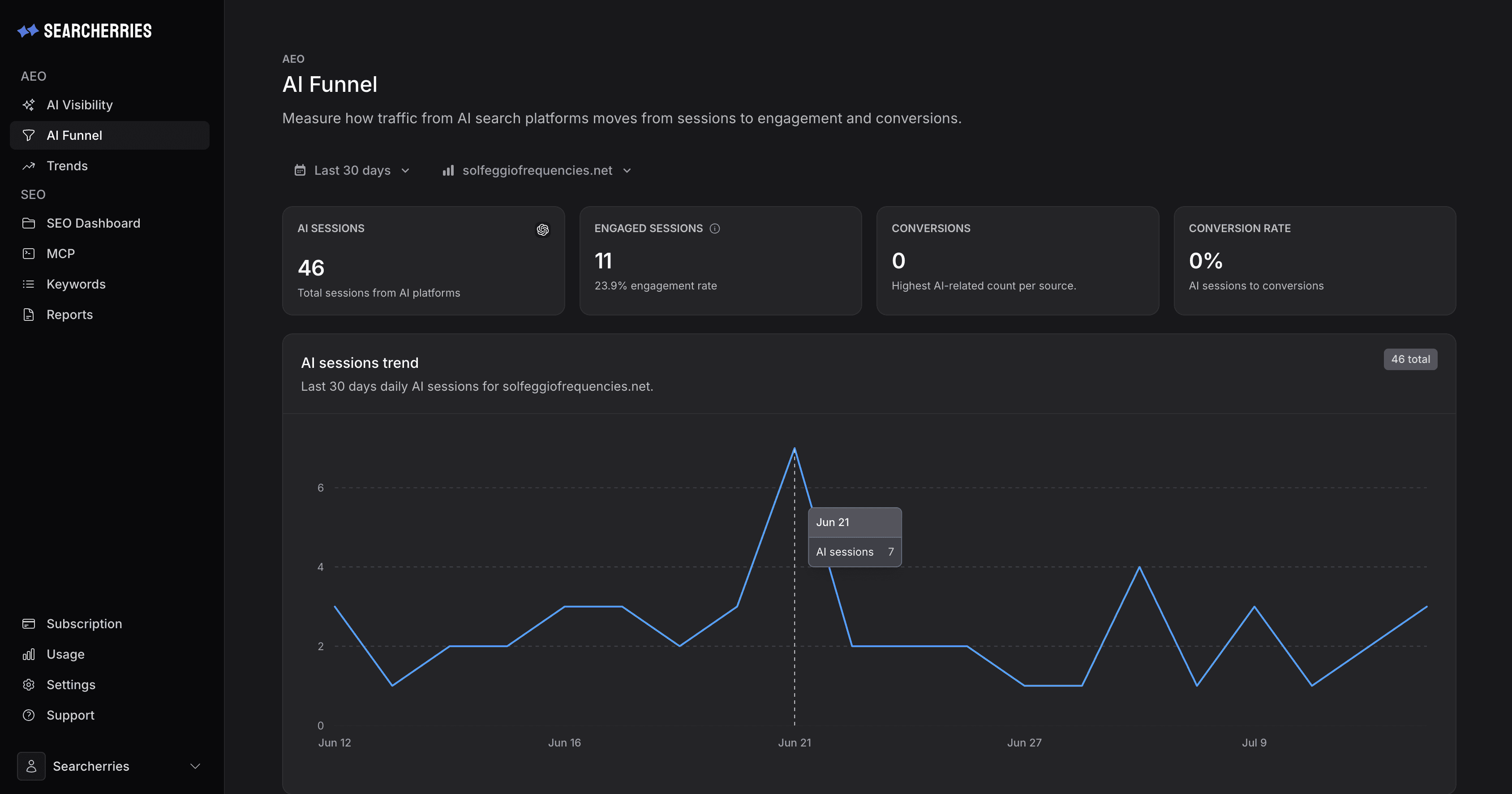Click the SEARCHERRIES brand name
Viewport: 1512px width, 794px height.
tap(98, 31)
